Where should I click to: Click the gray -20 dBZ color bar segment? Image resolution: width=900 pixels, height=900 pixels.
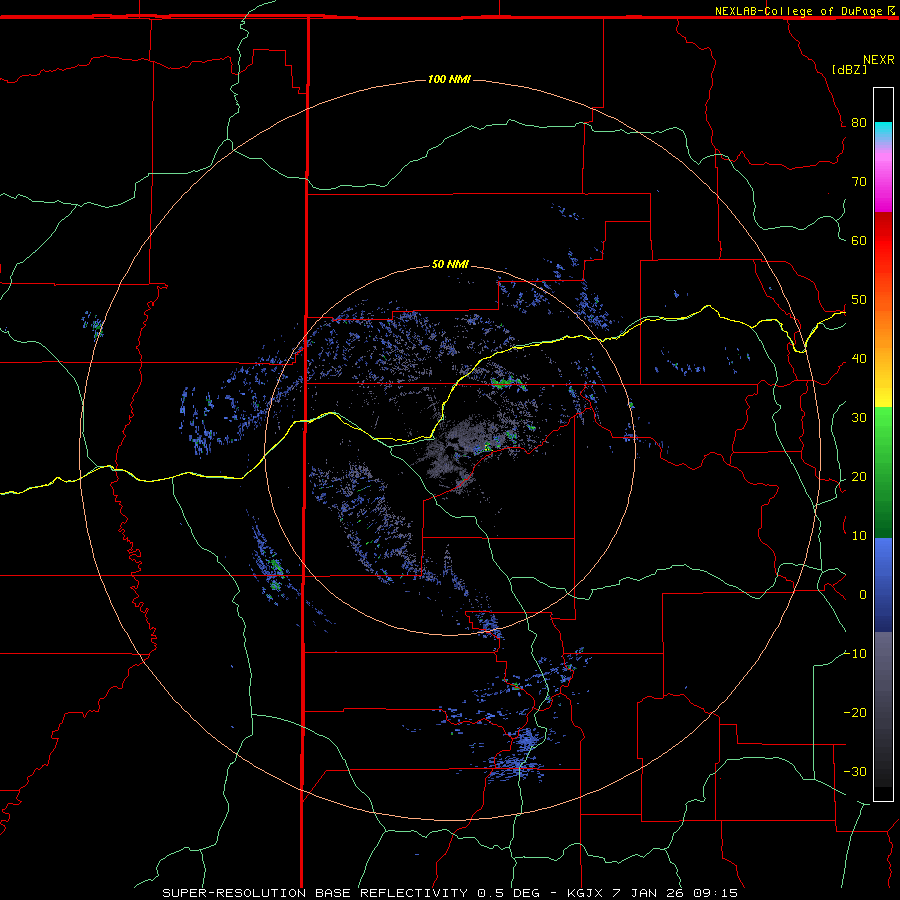(x=883, y=713)
